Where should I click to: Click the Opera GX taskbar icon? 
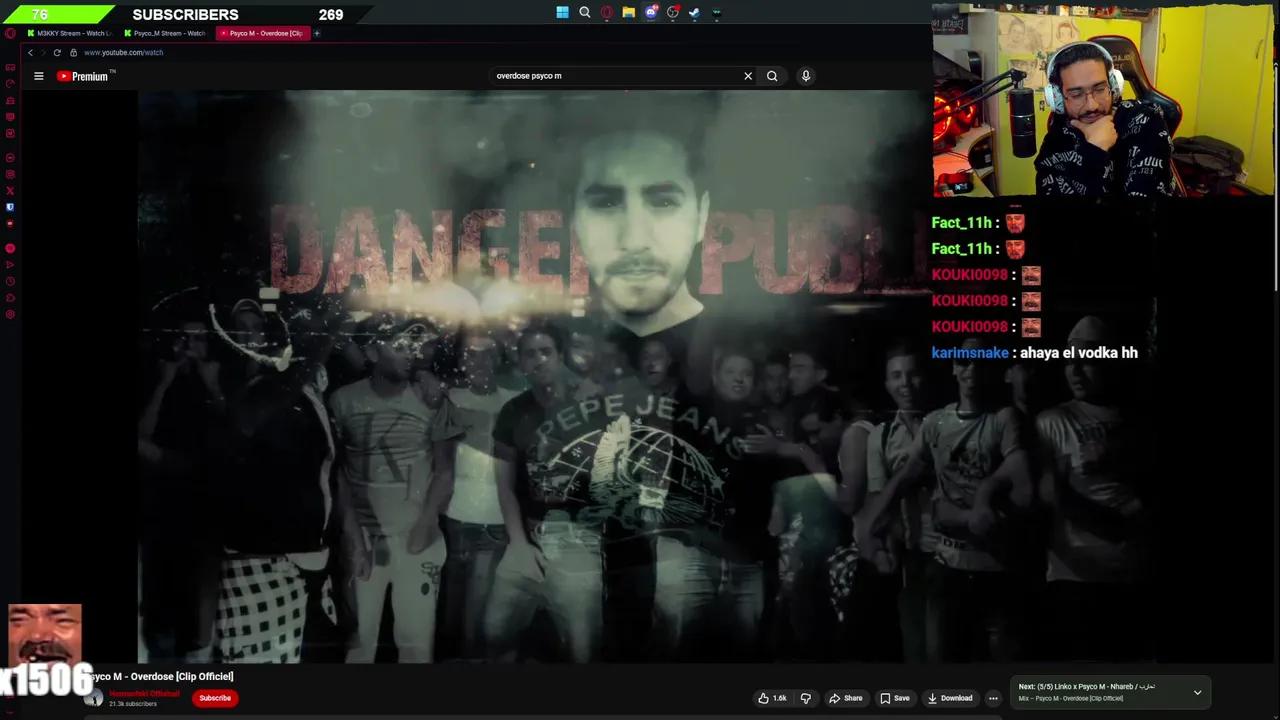tap(606, 13)
